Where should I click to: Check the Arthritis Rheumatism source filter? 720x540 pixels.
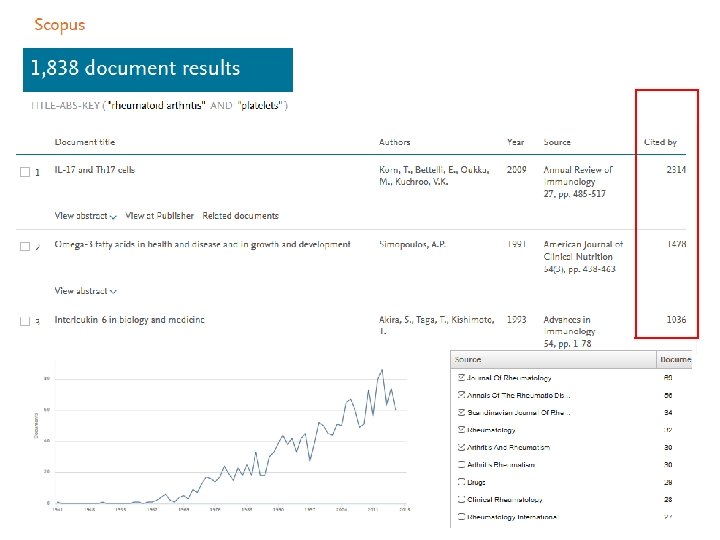click(461, 464)
